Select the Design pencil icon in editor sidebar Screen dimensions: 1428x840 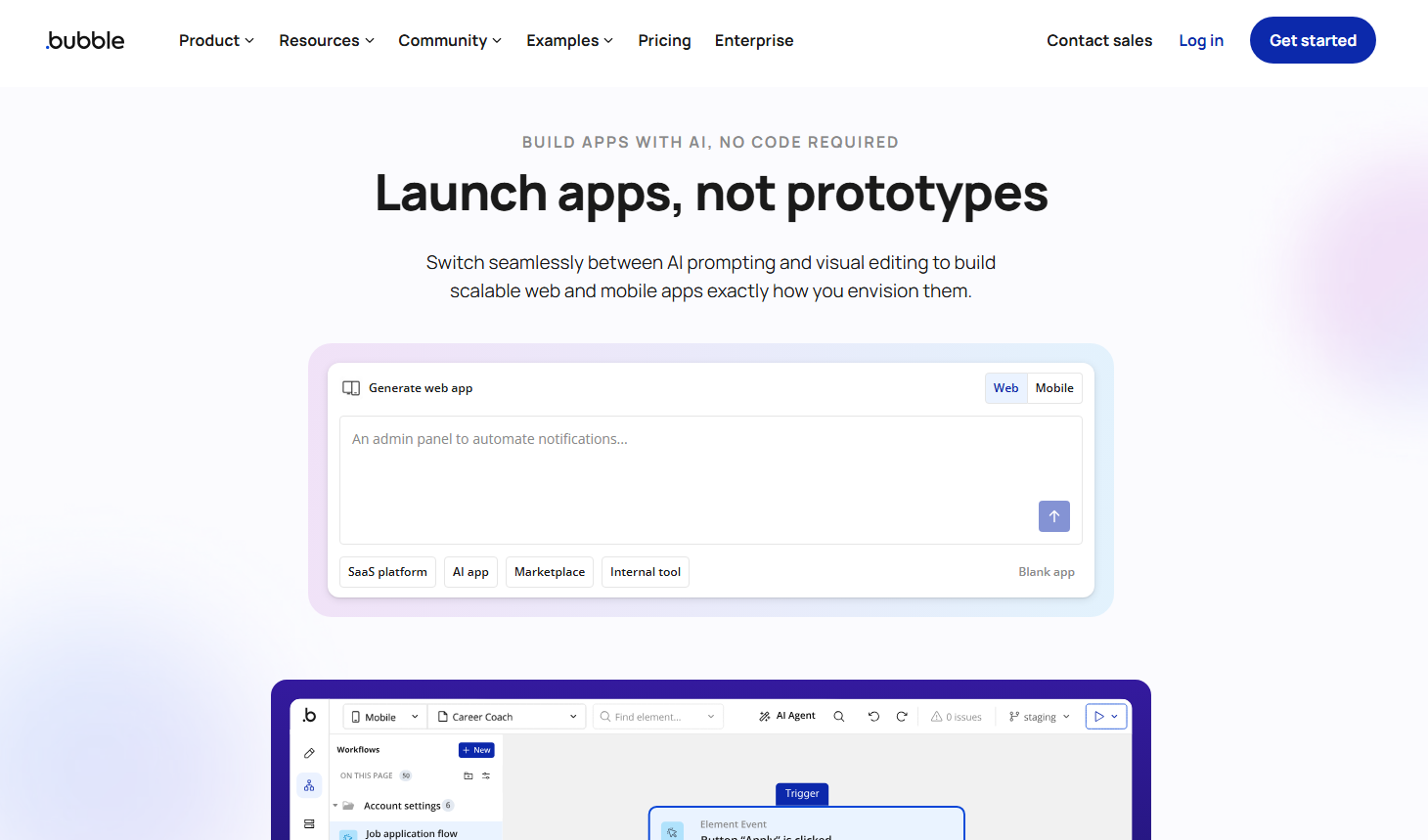point(309,753)
